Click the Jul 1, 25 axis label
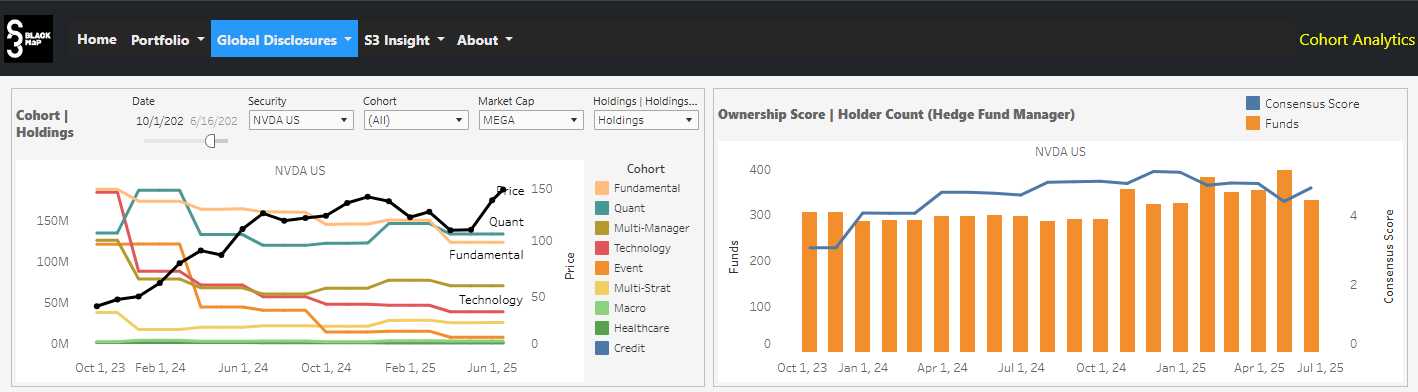The width and height of the screenshot is (1418, 392). (1319, 368)
